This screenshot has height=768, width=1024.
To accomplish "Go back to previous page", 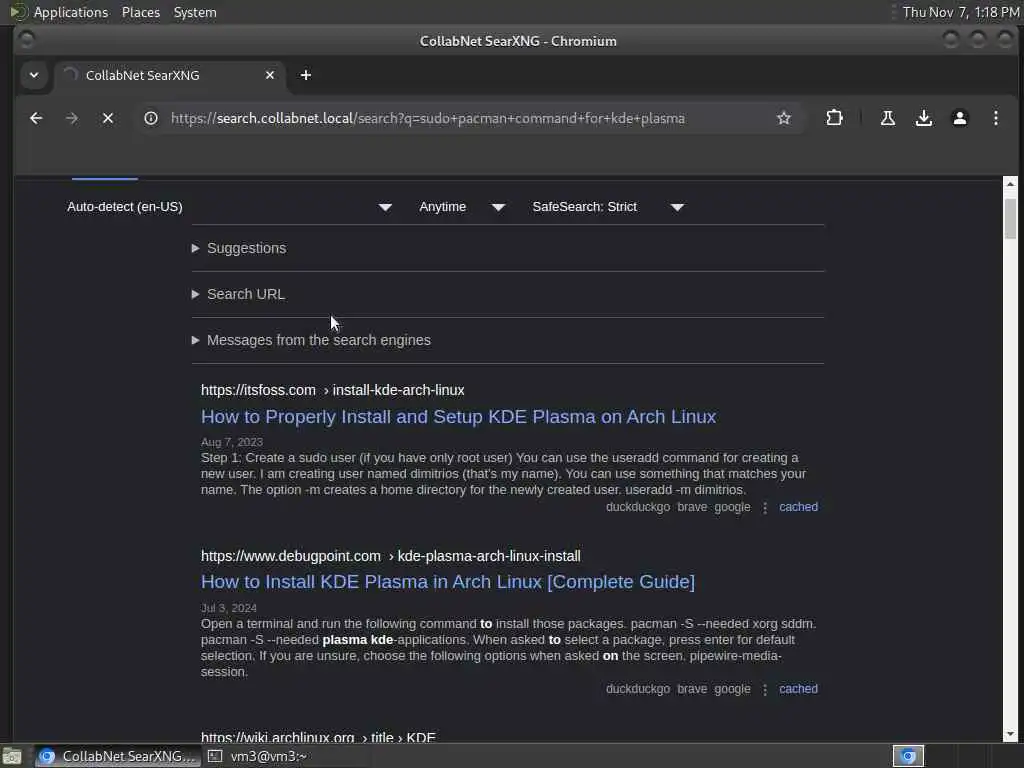I will (36, 118).
